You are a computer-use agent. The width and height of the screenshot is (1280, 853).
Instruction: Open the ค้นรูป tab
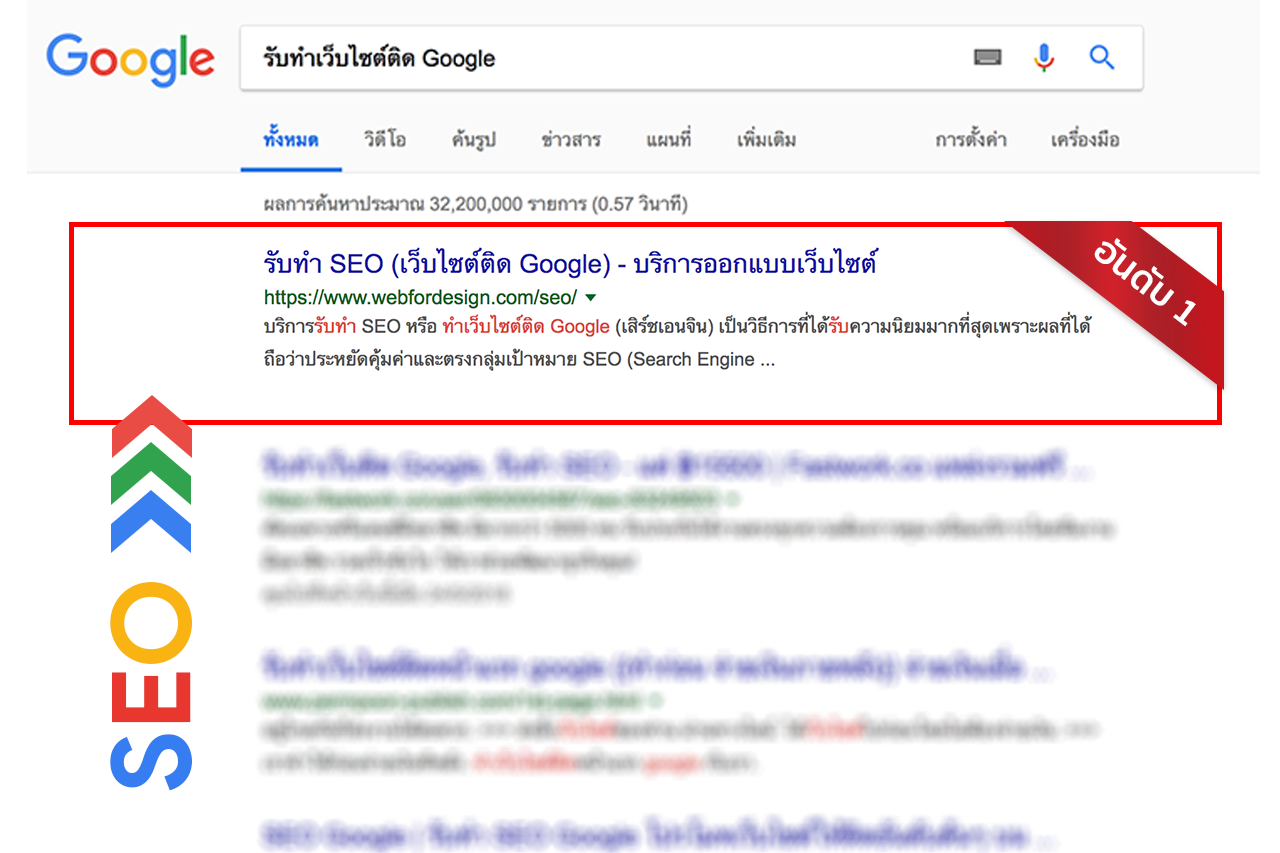(x=473, y=140)
